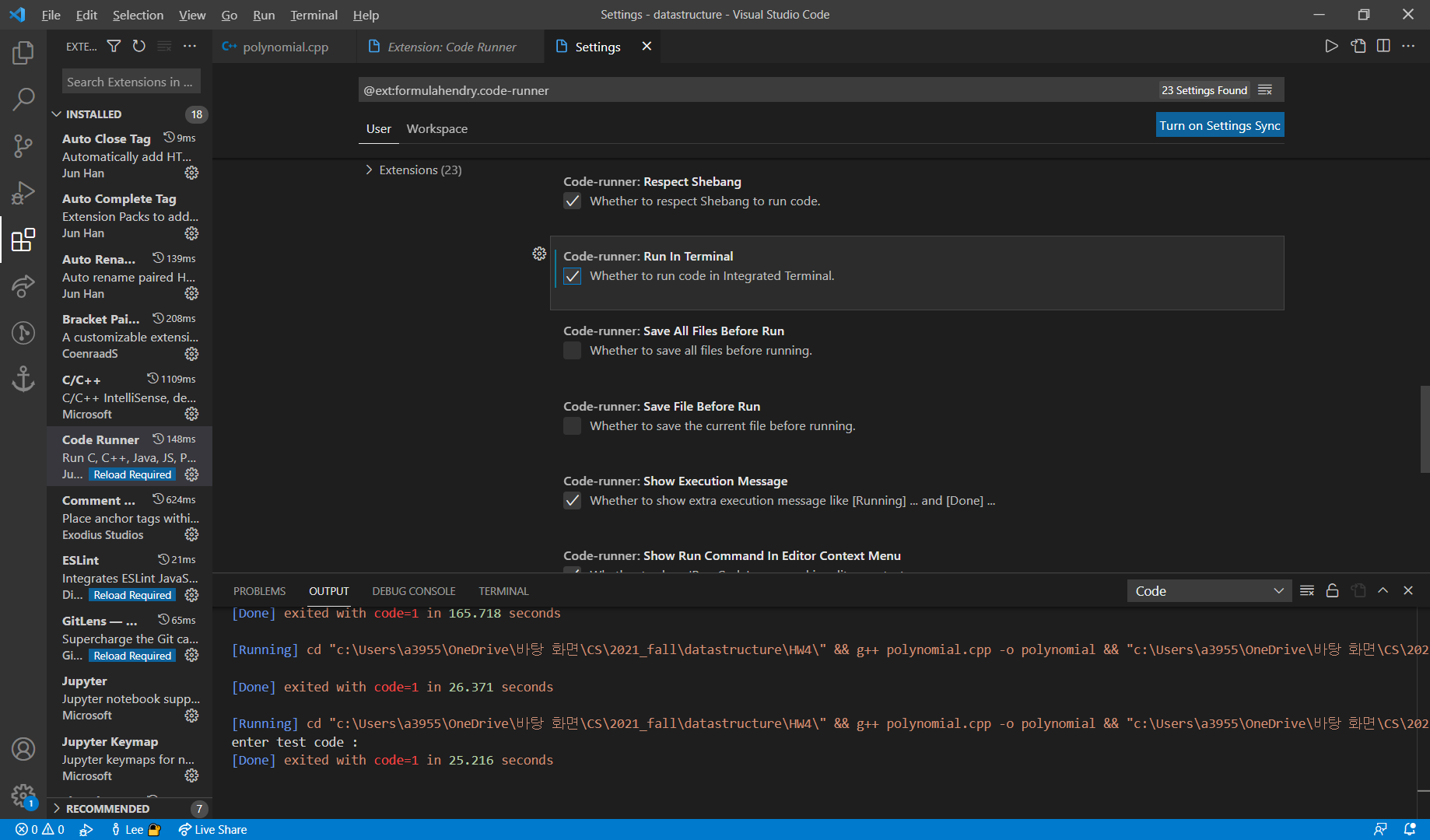Click Turn on Settings Sync button
1430x840 pixels.
[1220, 126]
